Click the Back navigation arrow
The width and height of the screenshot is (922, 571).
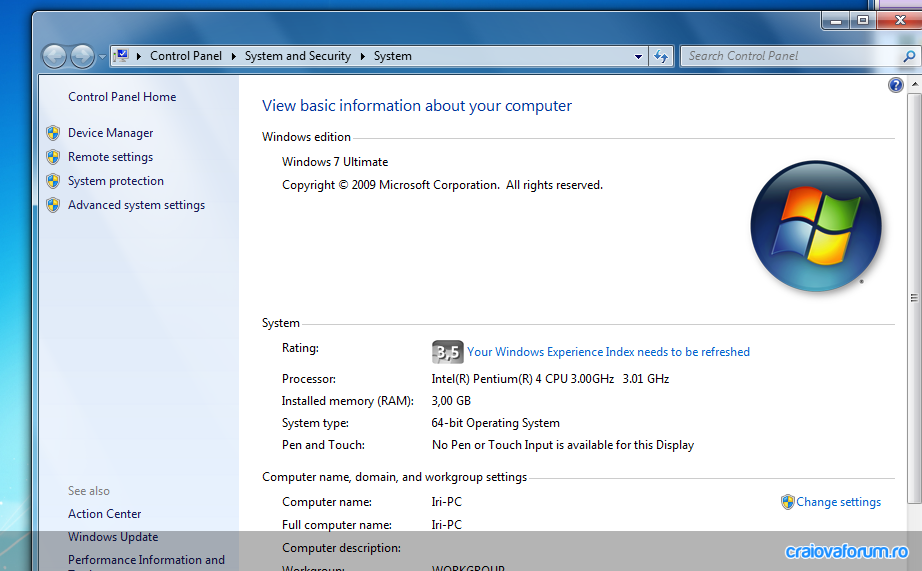click(x=54, y=56)
